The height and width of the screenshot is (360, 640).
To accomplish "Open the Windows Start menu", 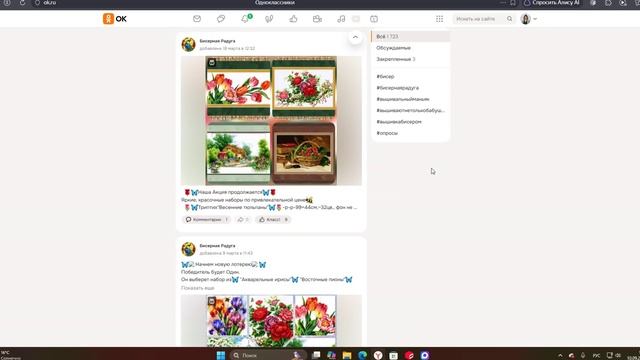I will 221,355.
